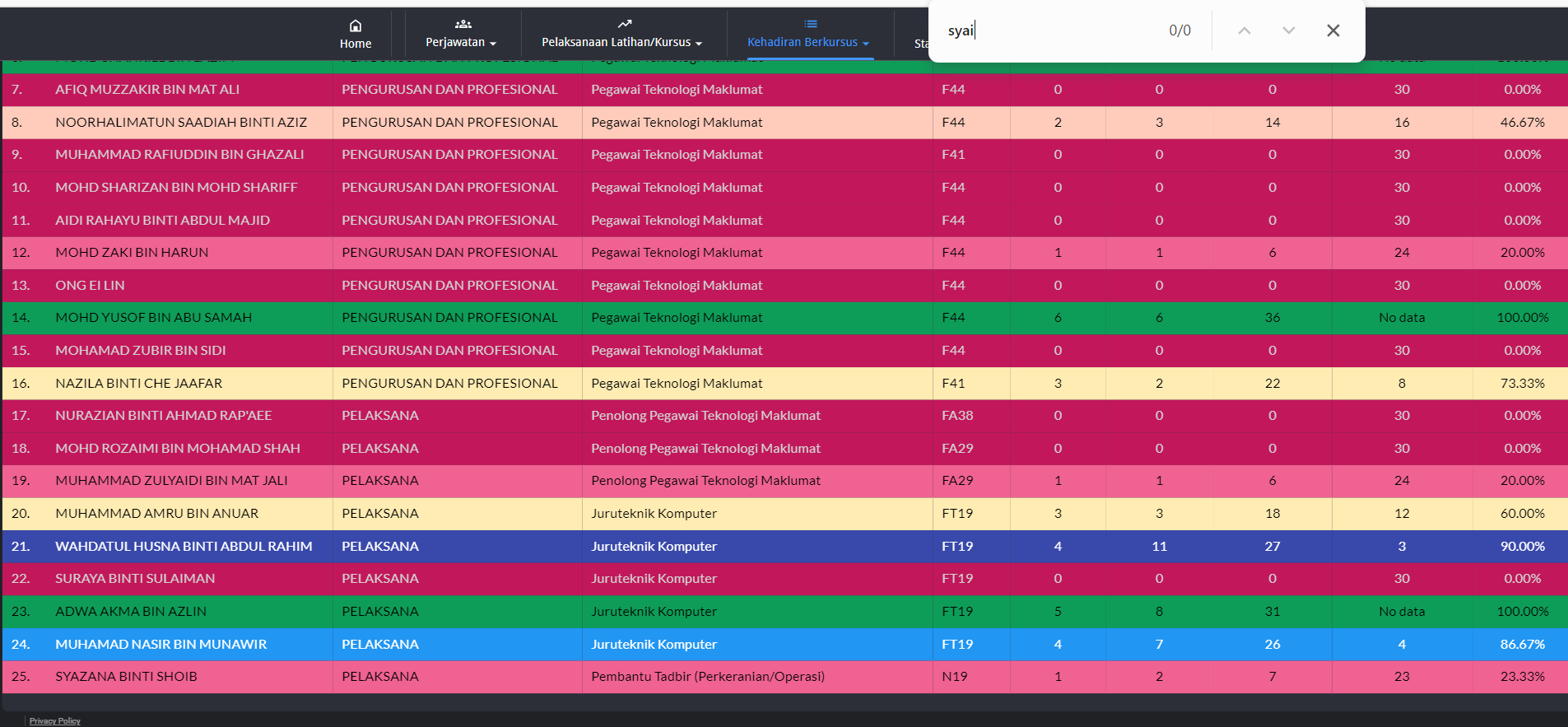This screenshot has width=1568, height=727.
Task: Select the NOORHALIMATUN SAADIAH BINTI AZIZ name cell
Action: coord(181,122)
